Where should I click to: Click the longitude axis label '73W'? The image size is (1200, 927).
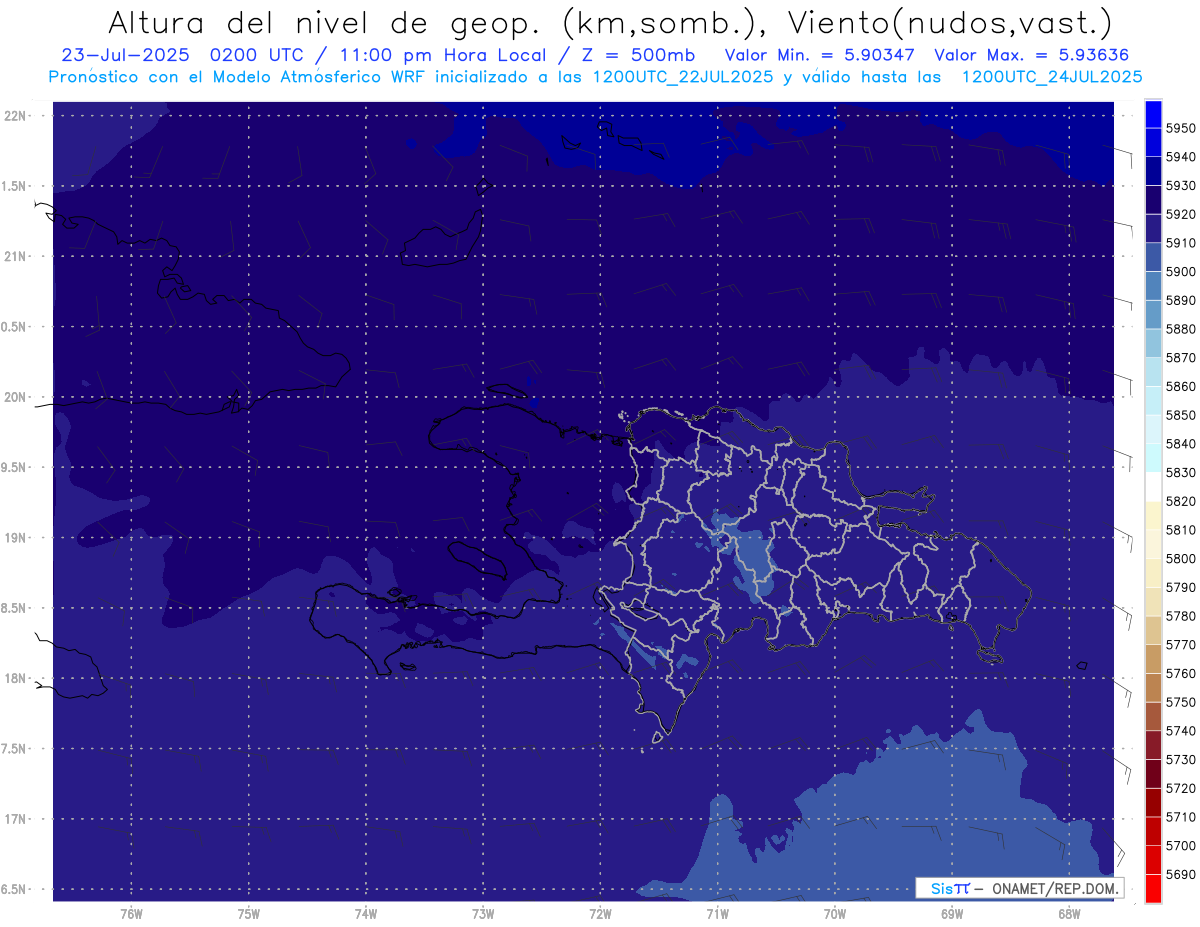483,914
